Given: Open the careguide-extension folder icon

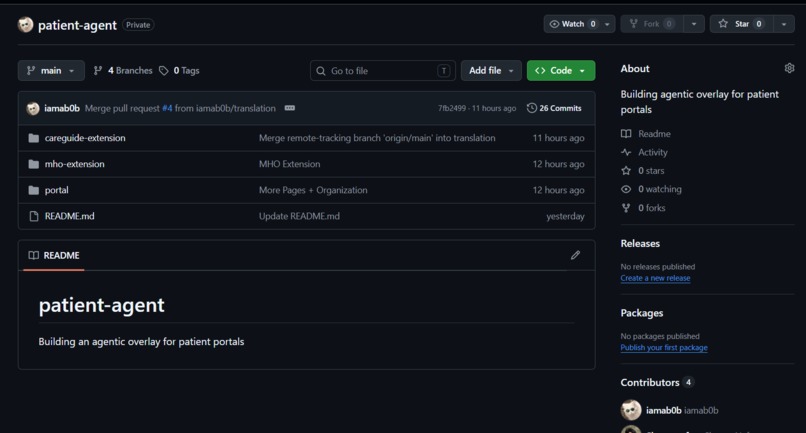Looking at the screenshot, I should (x=34, y=138).
